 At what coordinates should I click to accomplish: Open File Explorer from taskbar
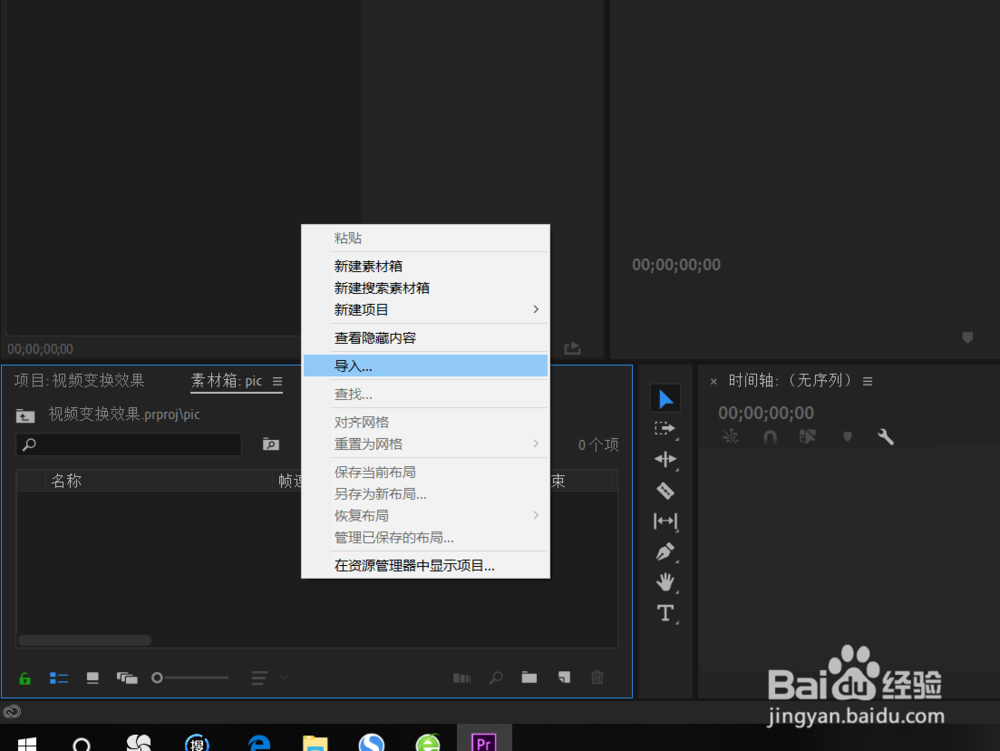coord(315,743)
